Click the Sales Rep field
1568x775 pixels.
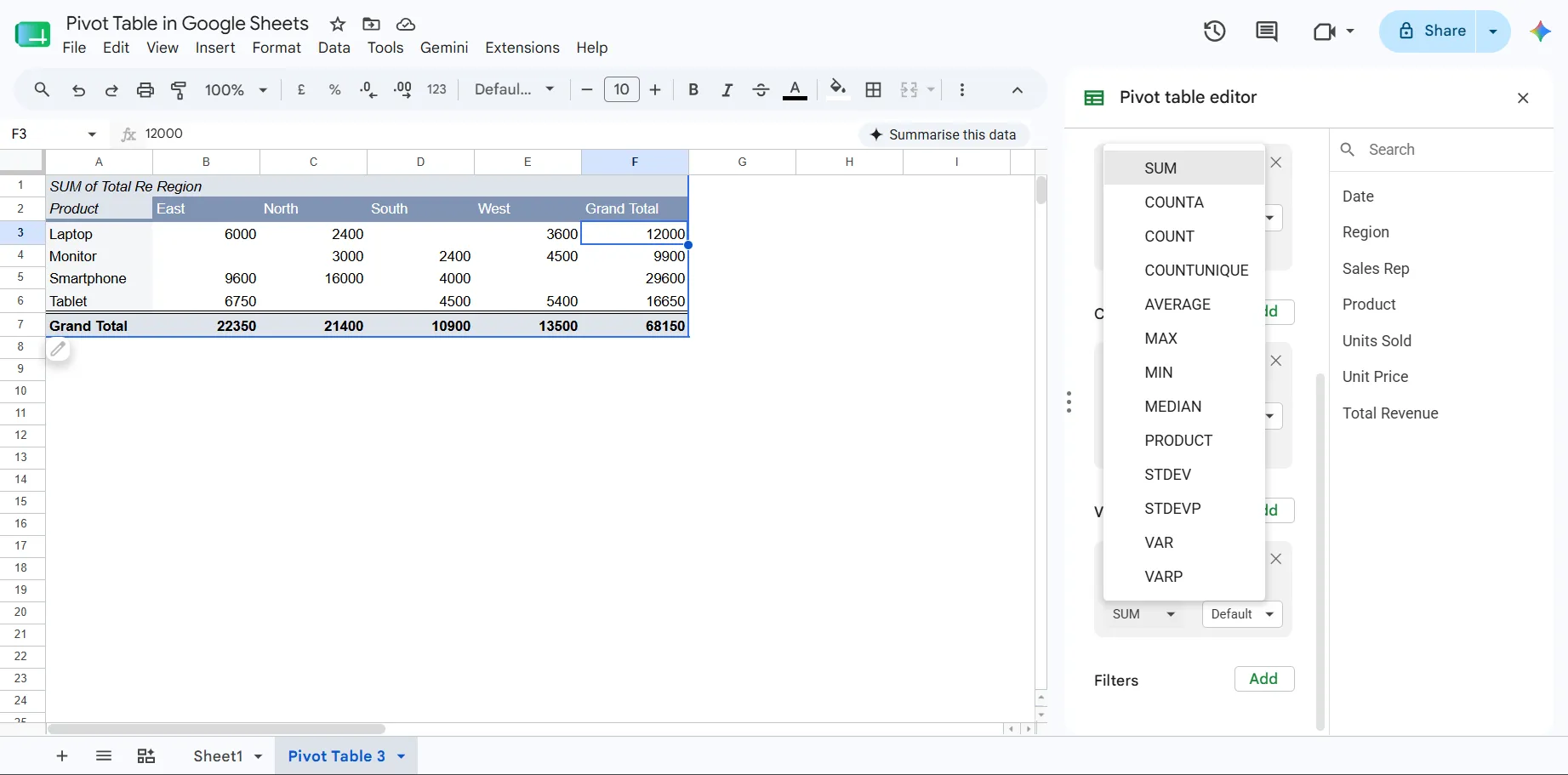[1376, 269]
